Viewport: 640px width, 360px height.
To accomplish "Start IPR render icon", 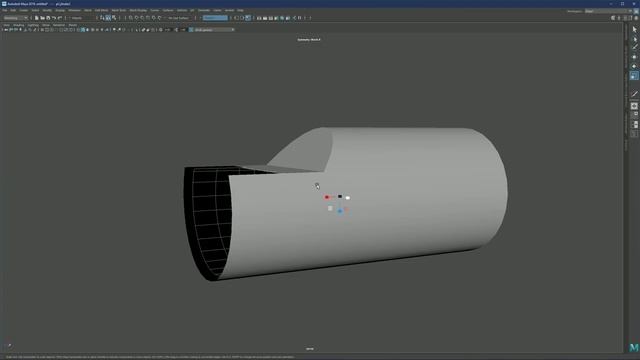I will (x=271, y=18).
